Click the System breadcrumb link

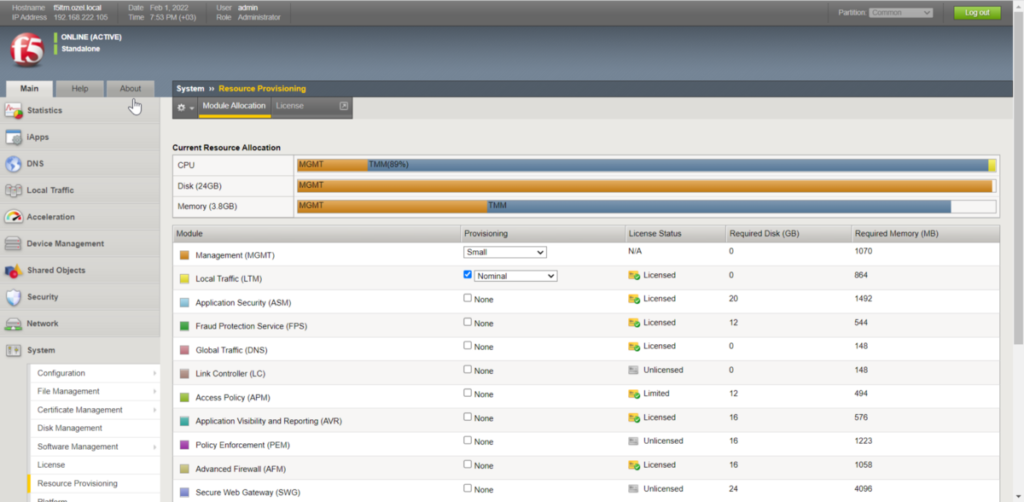[x=190, y=89]
